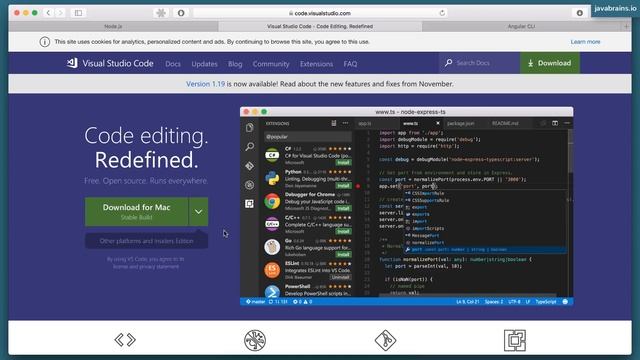
Task: Click the Search icon in the VS Code screenshot
Action: [249, 147]
